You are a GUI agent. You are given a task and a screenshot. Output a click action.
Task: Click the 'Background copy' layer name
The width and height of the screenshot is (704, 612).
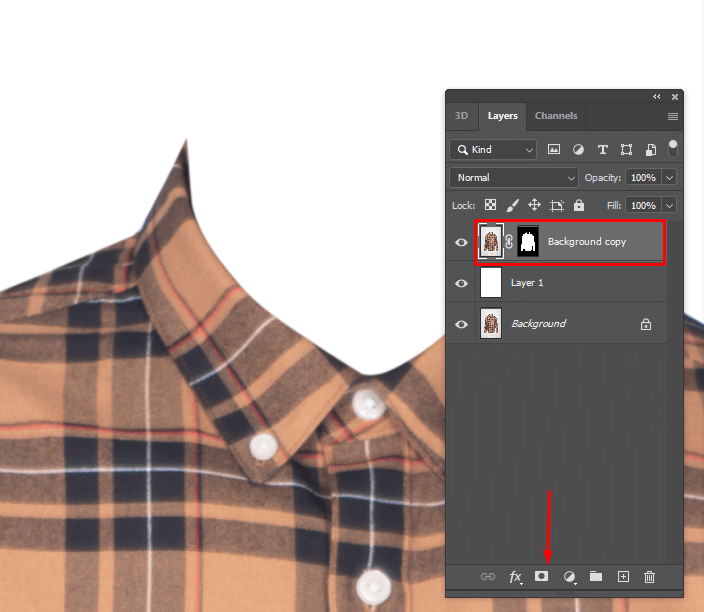click(x=587, y=242)
